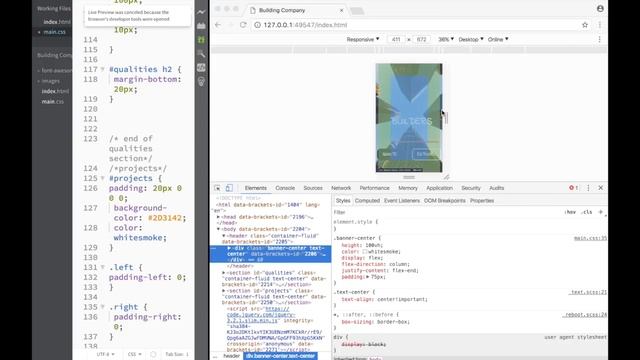The height and width of the screenshot is (360, 640).
Task: Open the Performance tab
Action: pyautogui.click(x=374, y=188)
